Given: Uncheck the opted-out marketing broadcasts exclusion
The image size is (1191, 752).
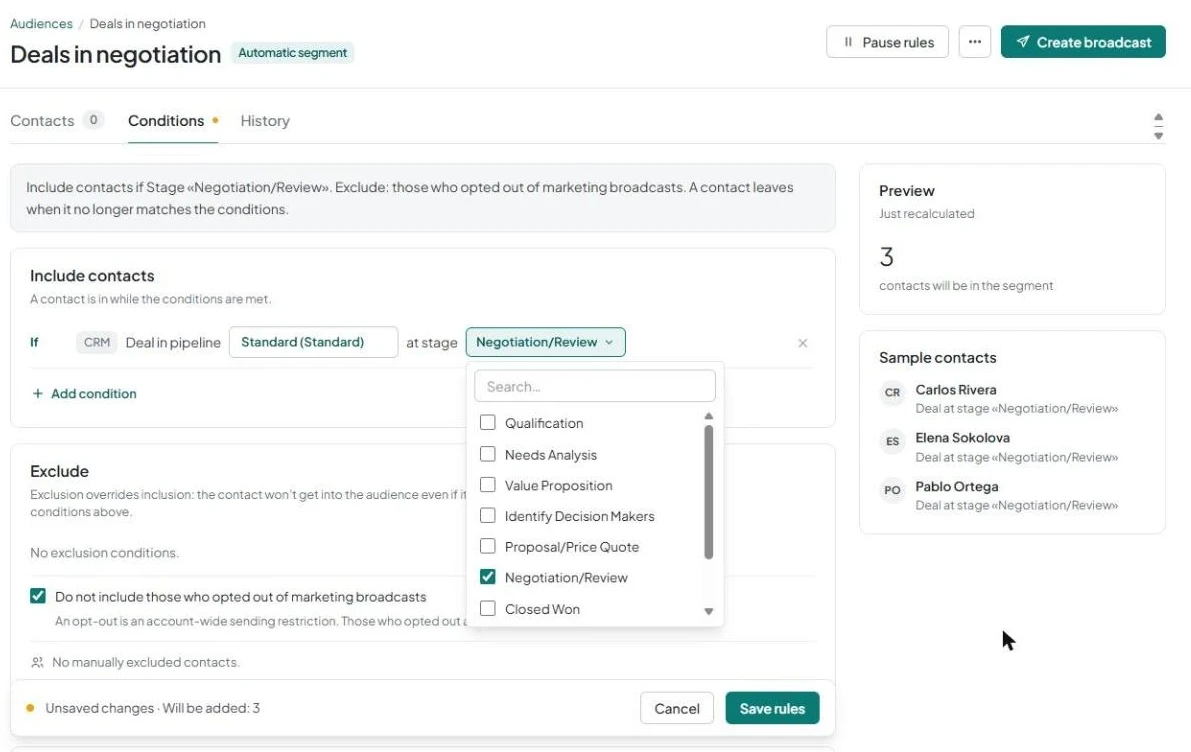Looking at the screenshot, I should [x=38, y=596].
